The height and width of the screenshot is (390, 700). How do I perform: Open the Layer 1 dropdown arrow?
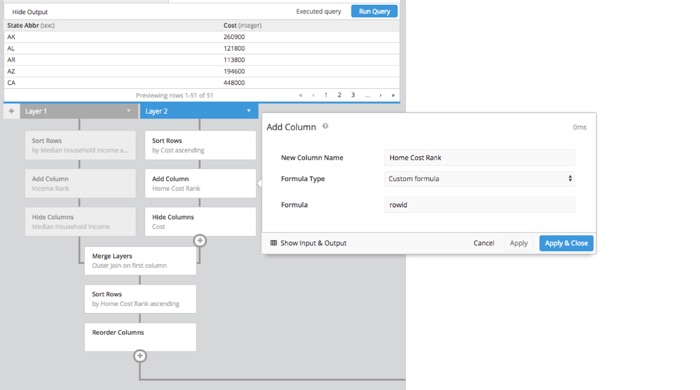129,111
